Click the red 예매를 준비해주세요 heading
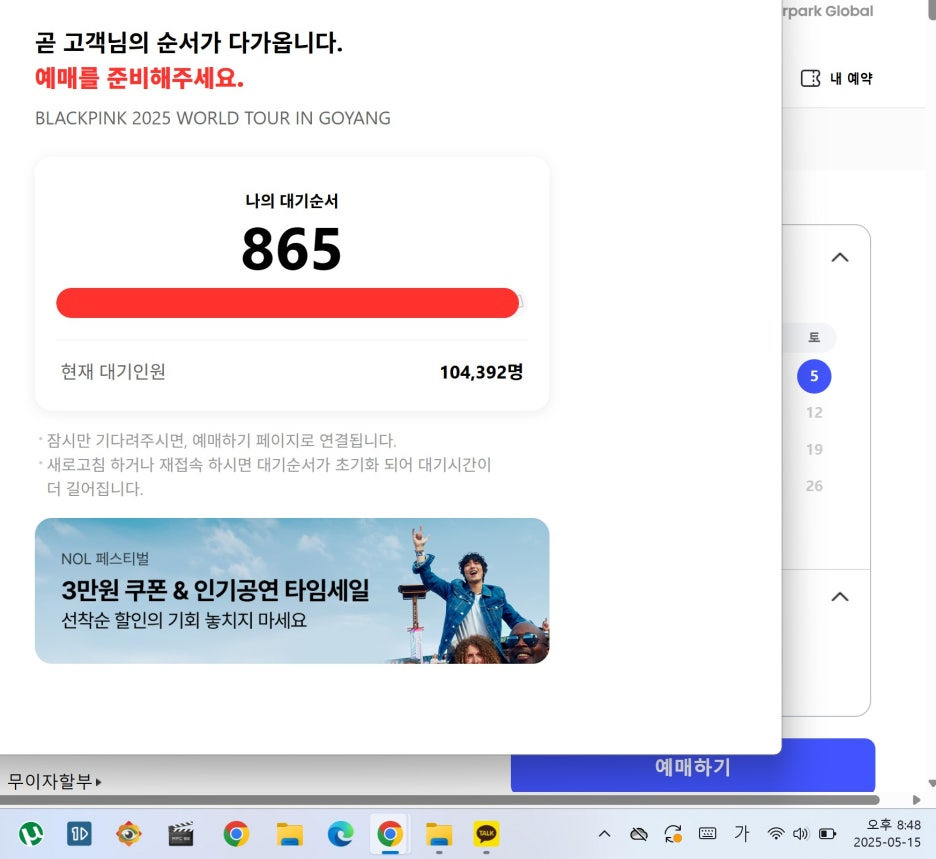The image size is (936, 859). (x=139, y=78)
